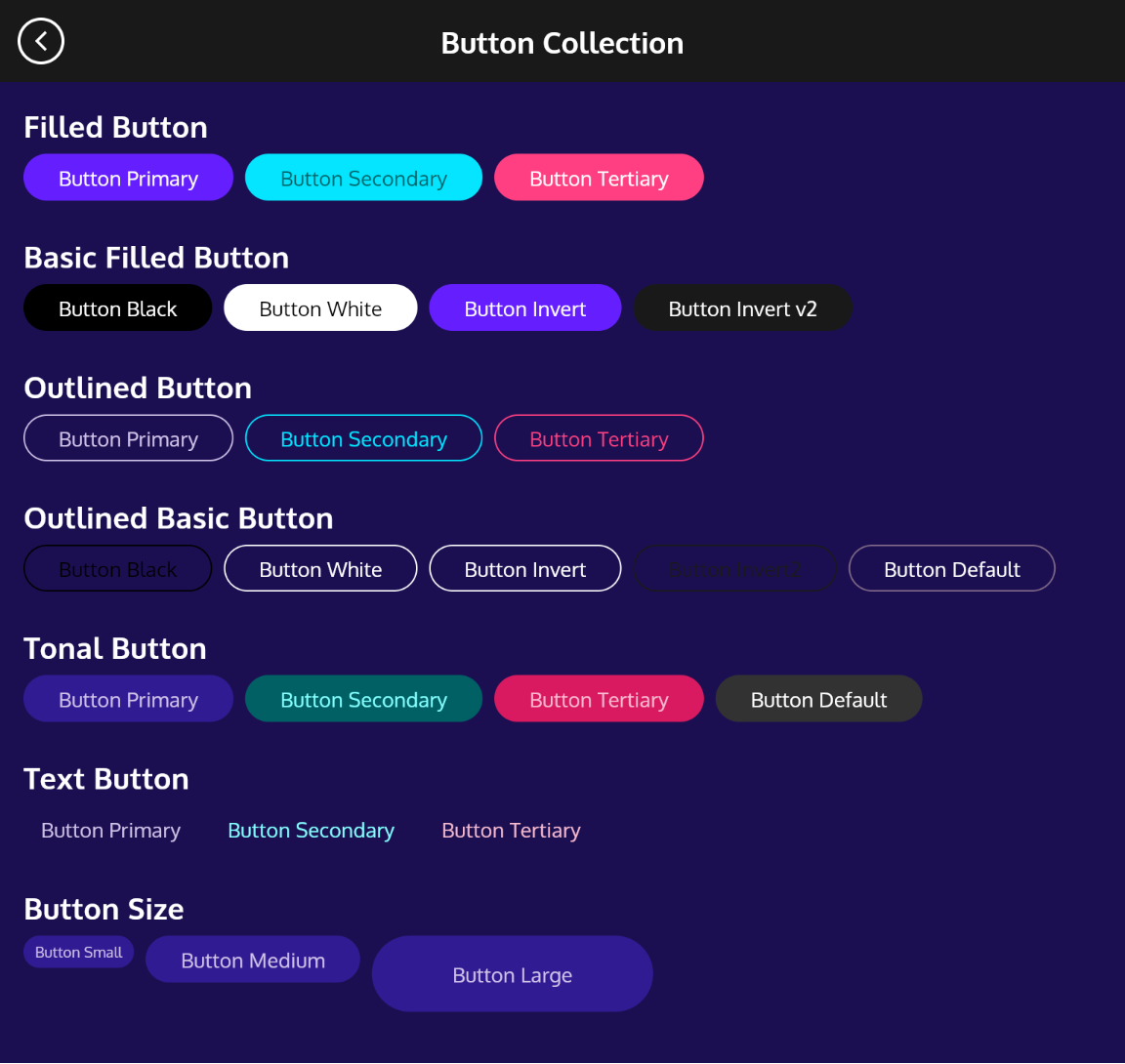Image resolution: width=1125 pixels, height=1064 pixels.
Task: Click the purple Button Invert button
Action: pos(524,307)
